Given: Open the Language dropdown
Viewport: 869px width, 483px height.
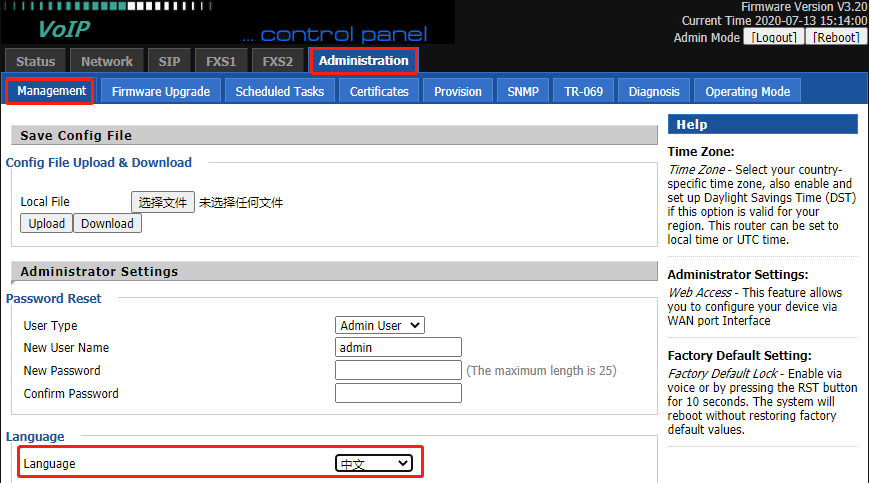Looking at the screenshot, I should [x=374, y=463].
